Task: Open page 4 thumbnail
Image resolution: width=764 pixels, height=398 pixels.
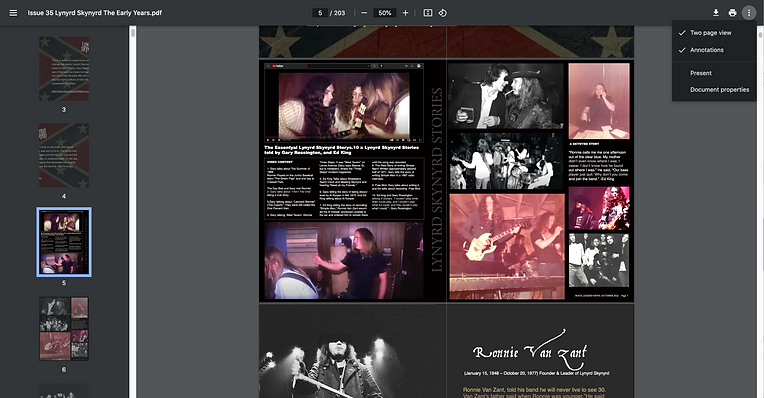Action: pyautogui.click(x=64, y=155)
